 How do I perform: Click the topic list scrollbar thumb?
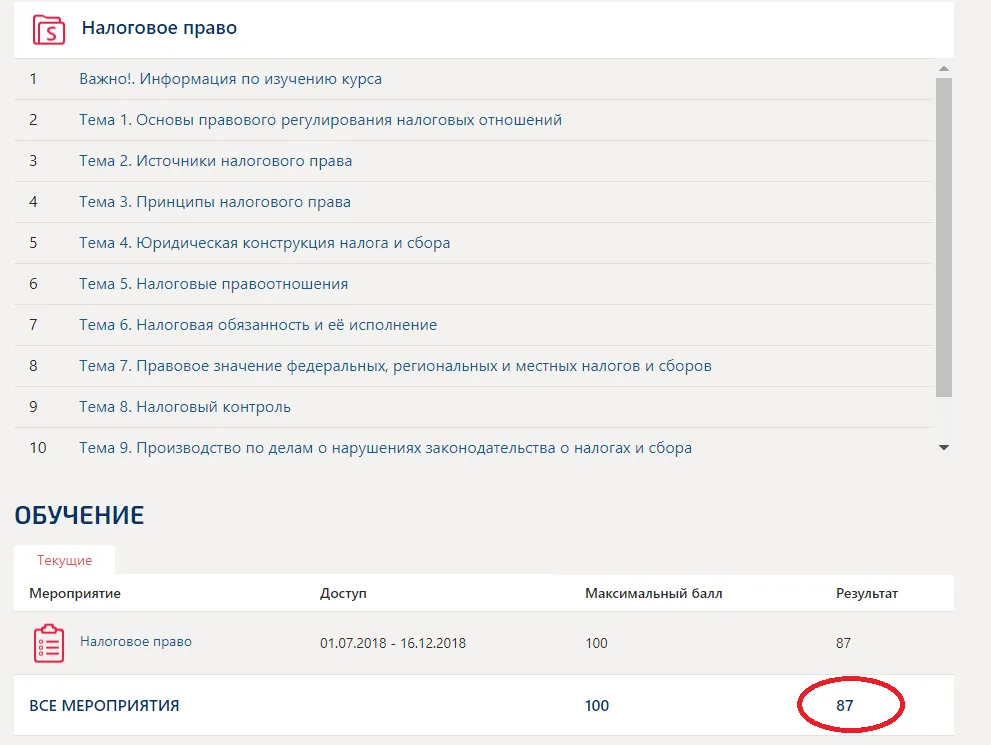pyautogui.click(x=944, y=238)
